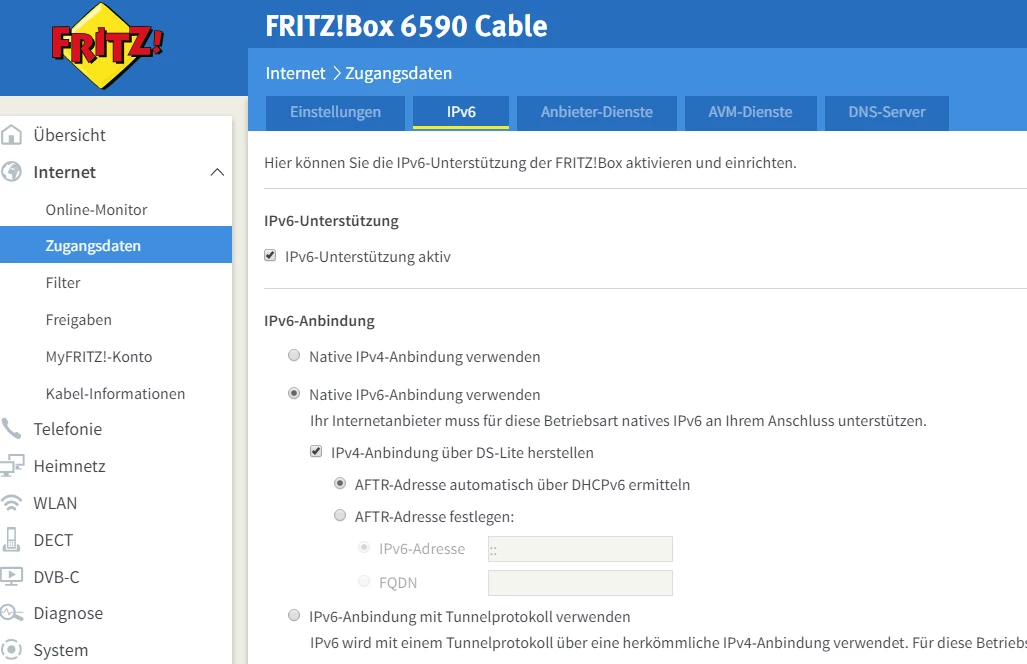
Task: Click the Diagnose icon in sidebar
Action: (12, 613)
